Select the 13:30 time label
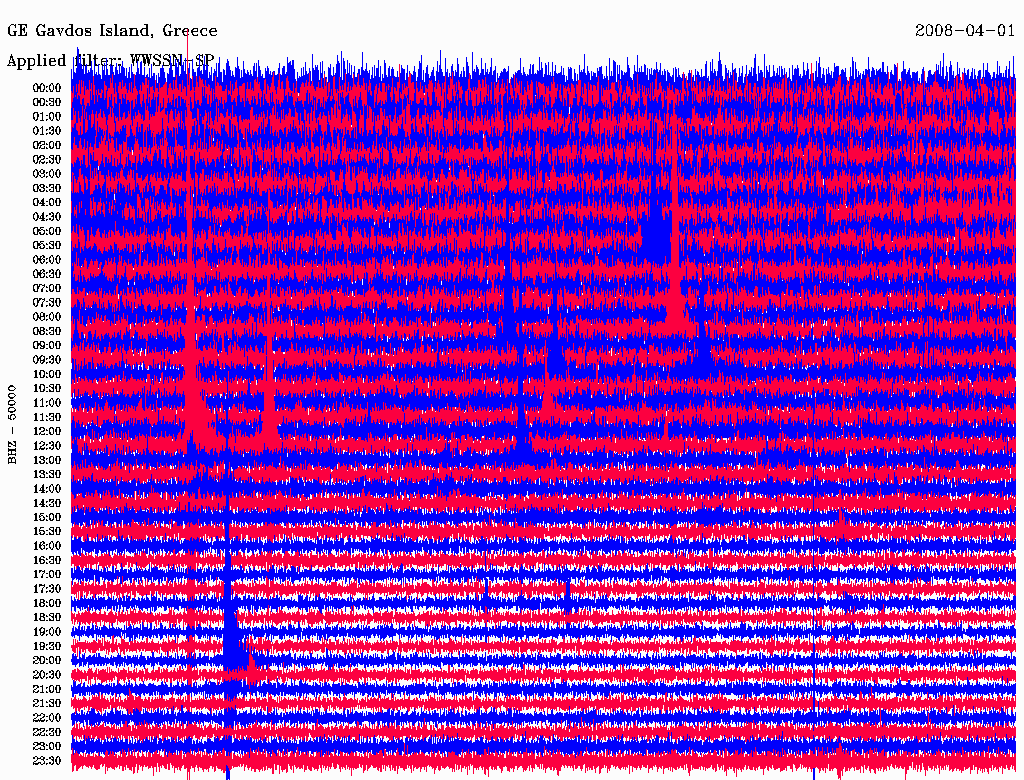 [47, 475]
